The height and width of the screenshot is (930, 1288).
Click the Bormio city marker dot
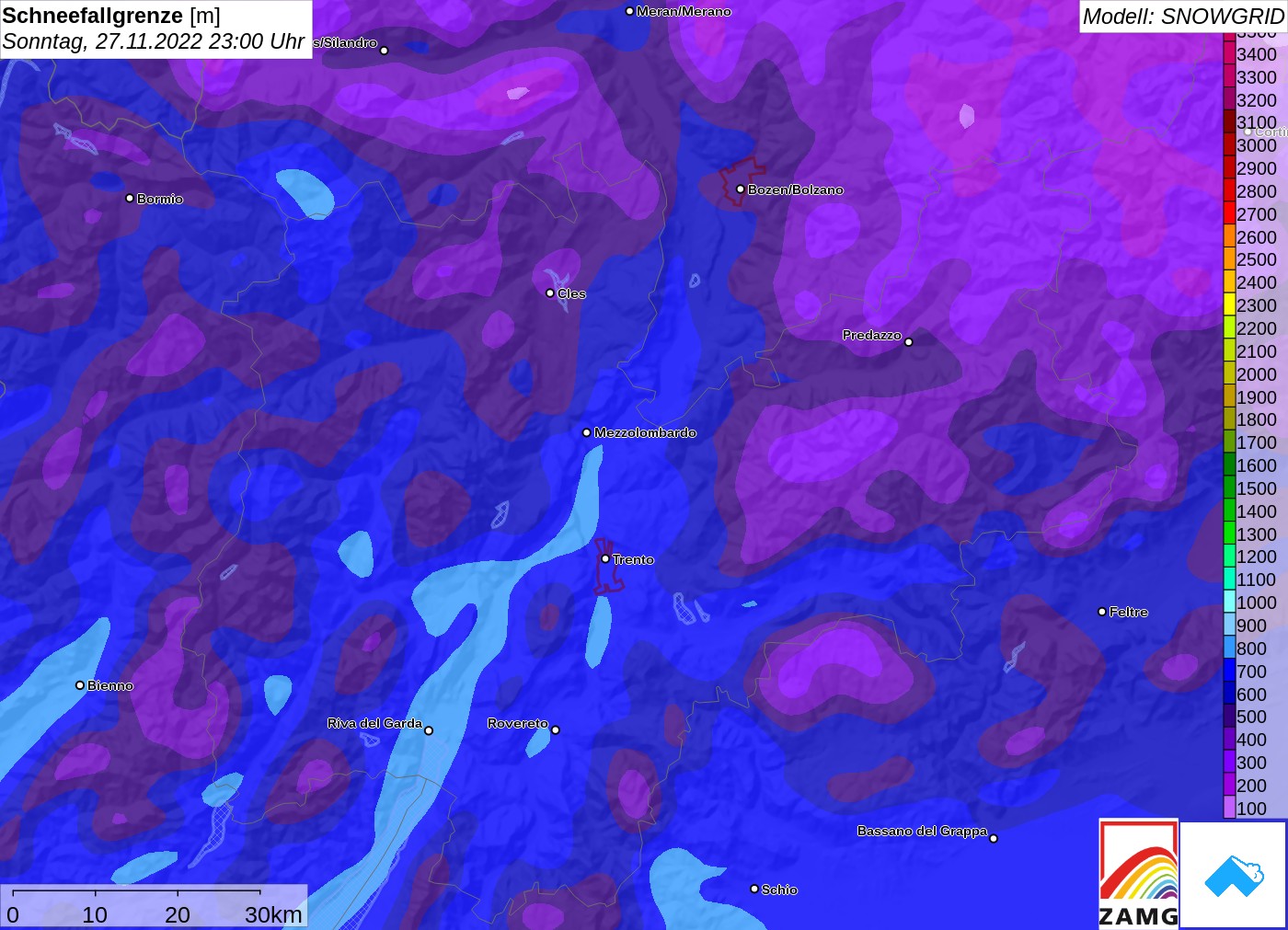click(130, 198)
